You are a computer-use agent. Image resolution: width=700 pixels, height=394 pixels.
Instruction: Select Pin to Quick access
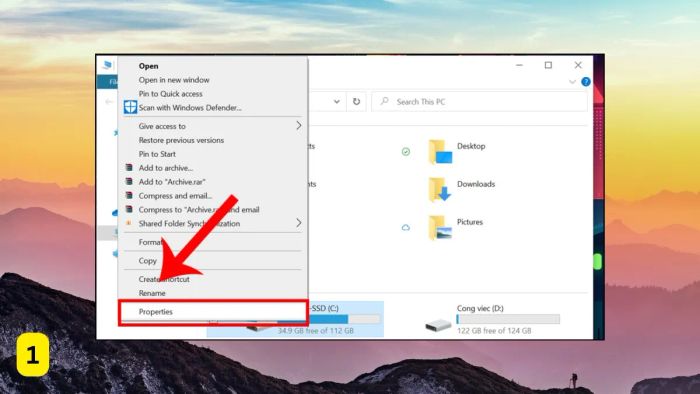pyautogui.click(x=171, y=94)
